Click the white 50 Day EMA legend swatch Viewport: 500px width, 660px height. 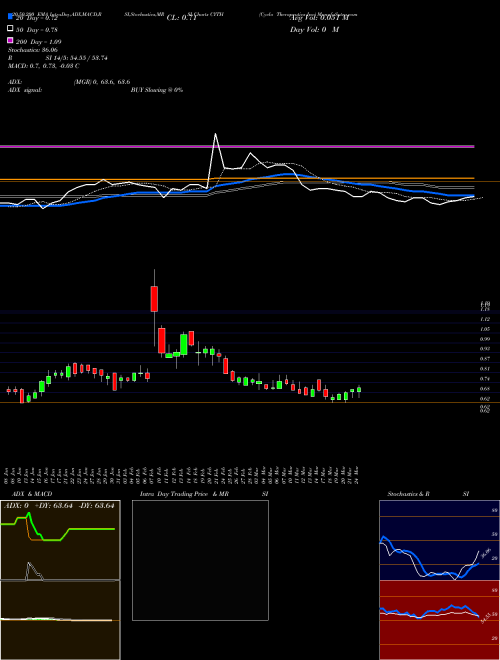pyautogui.click(x=11, y=29)
